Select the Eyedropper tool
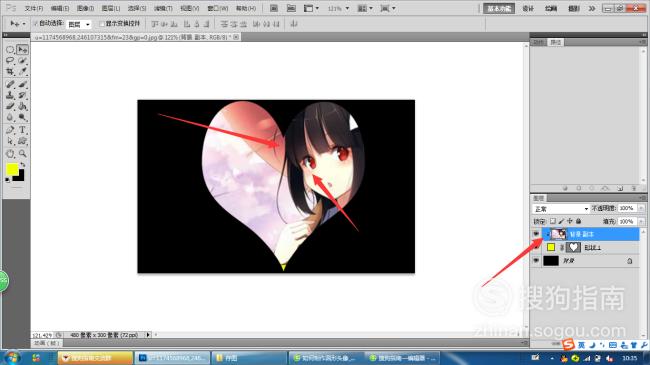The height and width of the screenshot is (365, 650). click(x=22, y=72)
